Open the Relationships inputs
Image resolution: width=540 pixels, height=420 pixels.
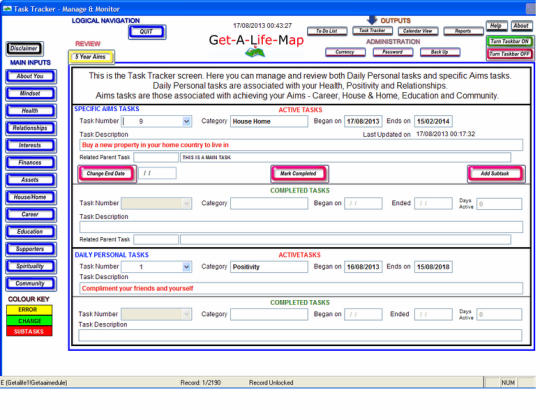click(31, 128)
